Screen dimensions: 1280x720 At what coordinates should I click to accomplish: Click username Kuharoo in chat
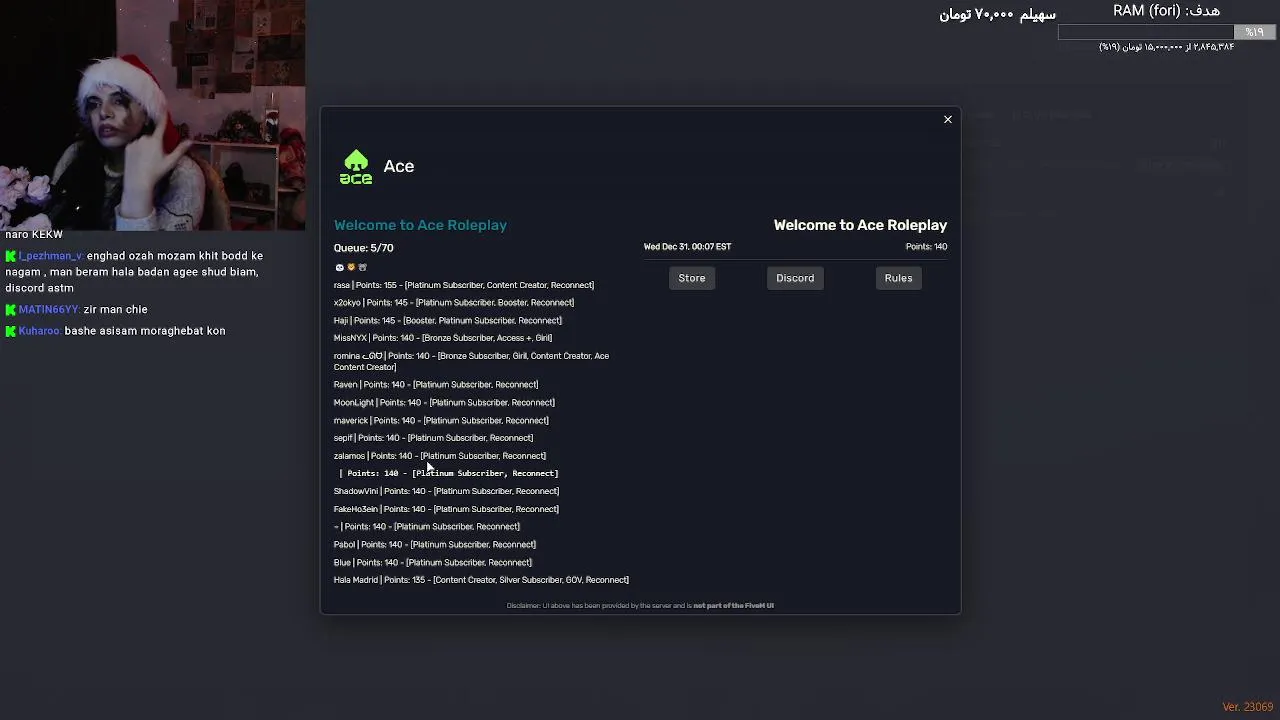(40, 331)
